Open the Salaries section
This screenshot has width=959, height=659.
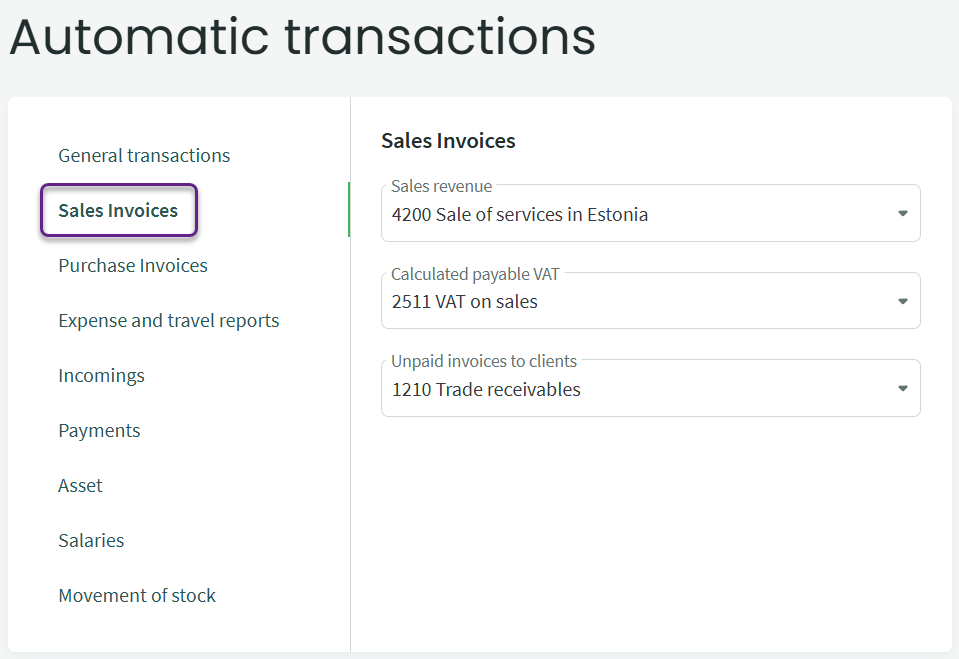91,540
